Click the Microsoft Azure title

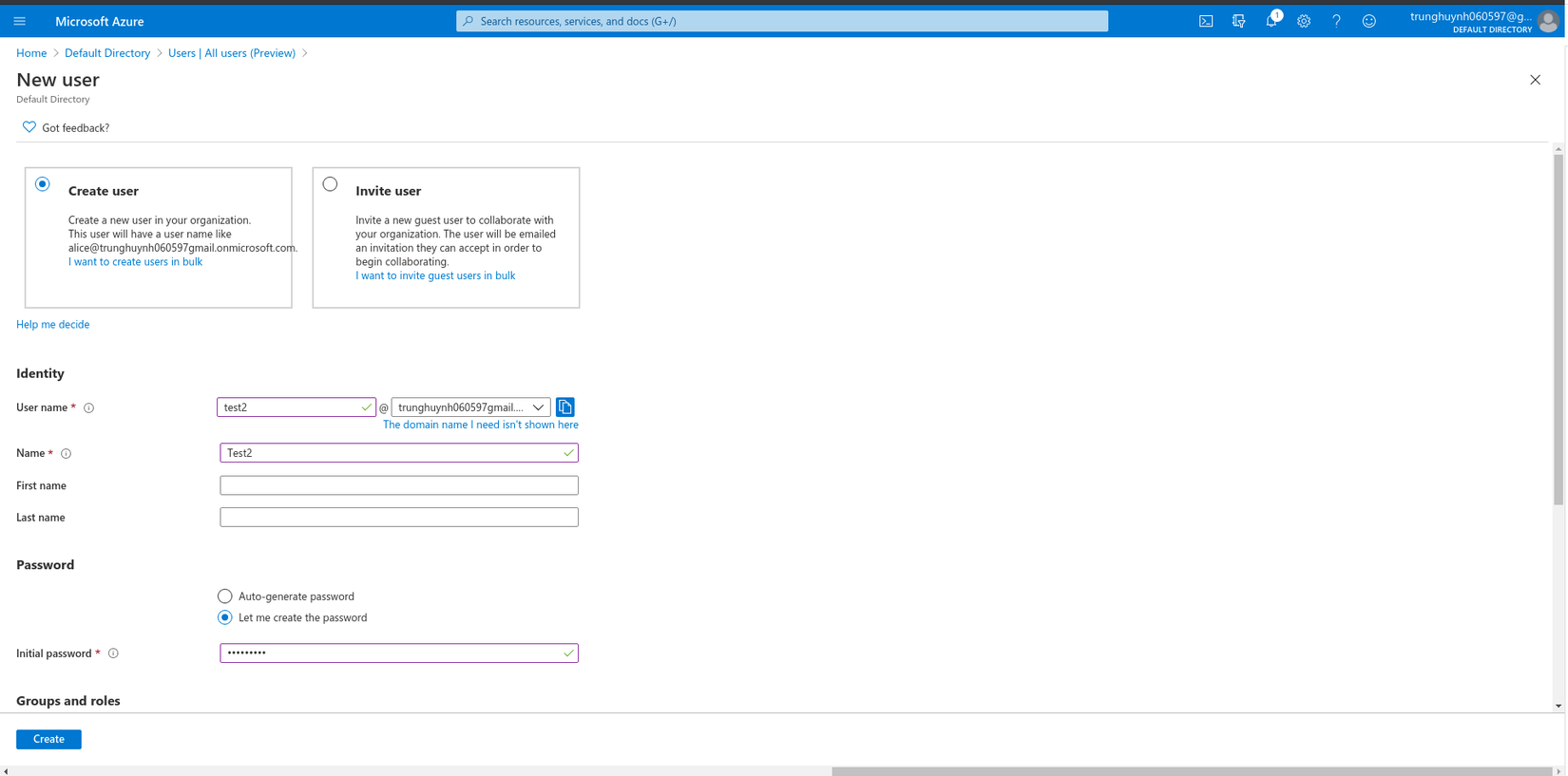100,21
